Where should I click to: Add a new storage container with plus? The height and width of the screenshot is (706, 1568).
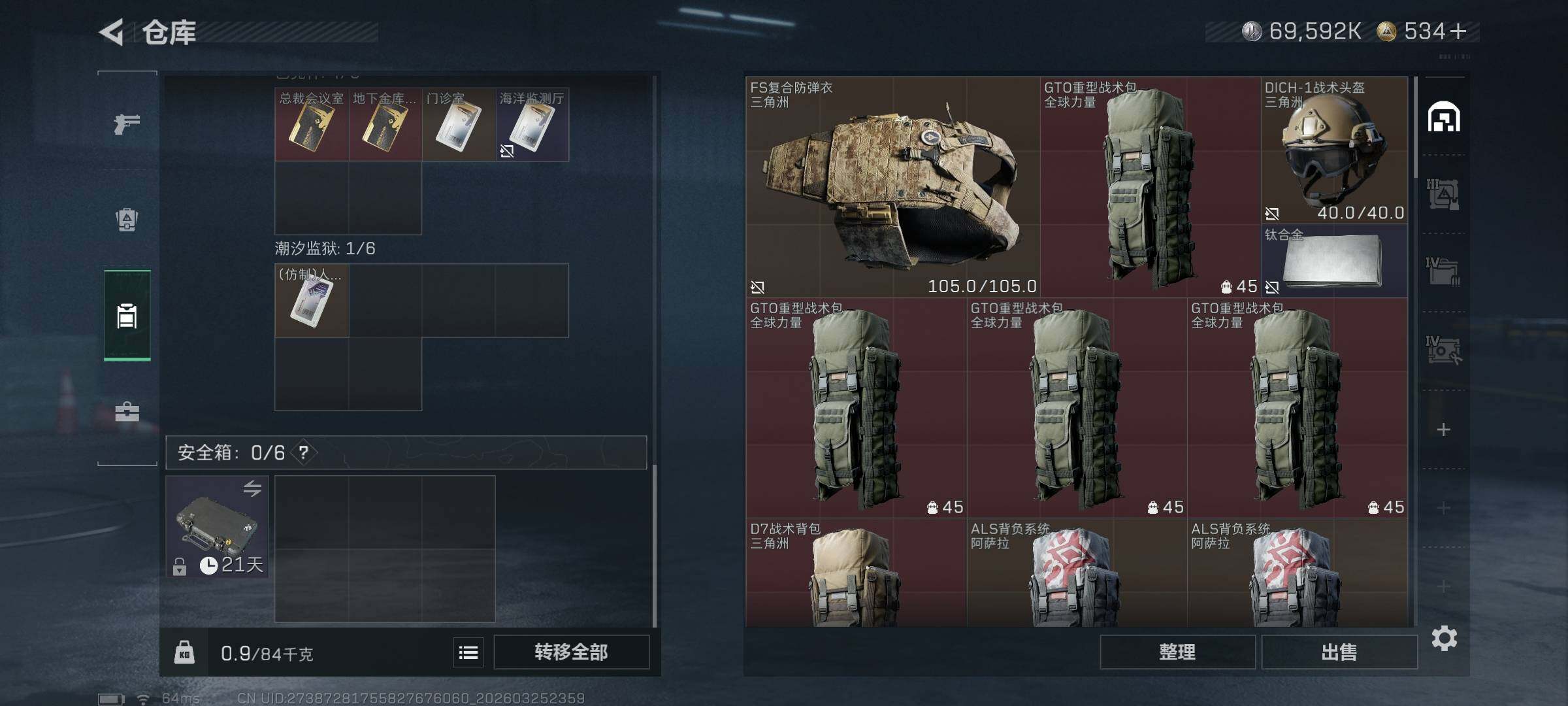(x=1444, y=429)
